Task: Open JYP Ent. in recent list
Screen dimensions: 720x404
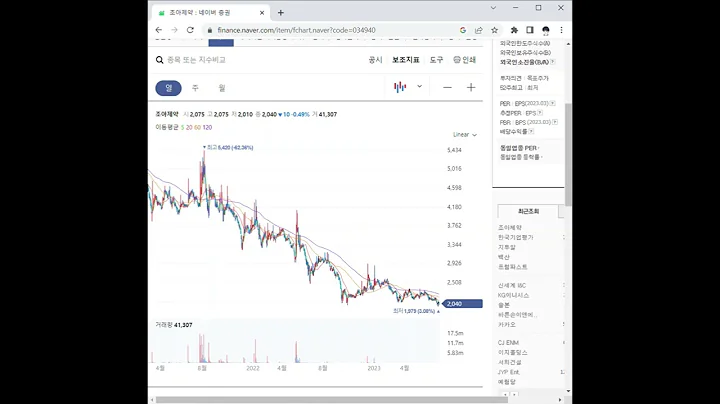Action: coord(509,372)
